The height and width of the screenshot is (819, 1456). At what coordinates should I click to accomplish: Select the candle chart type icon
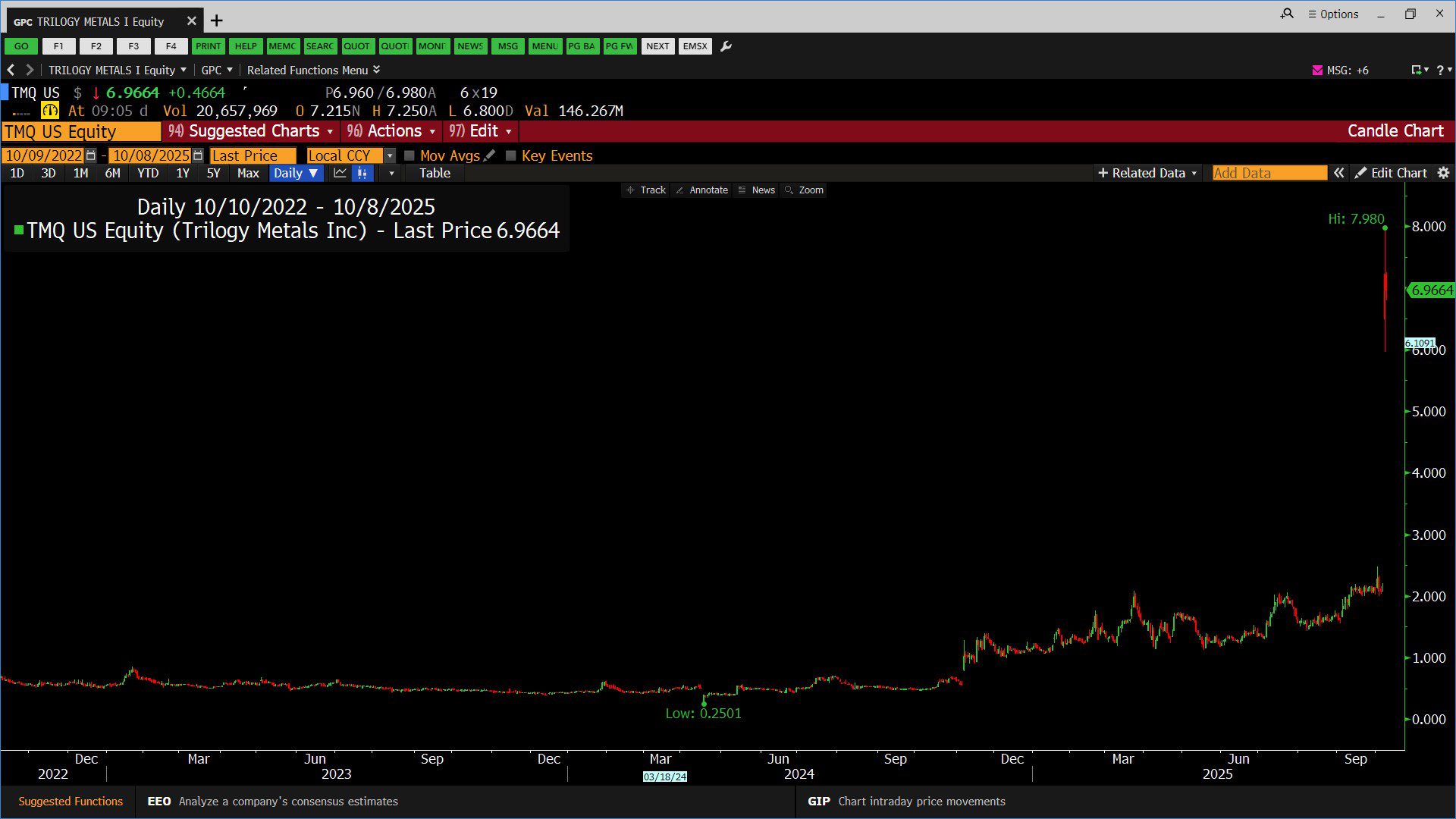(x=362, y=173)
